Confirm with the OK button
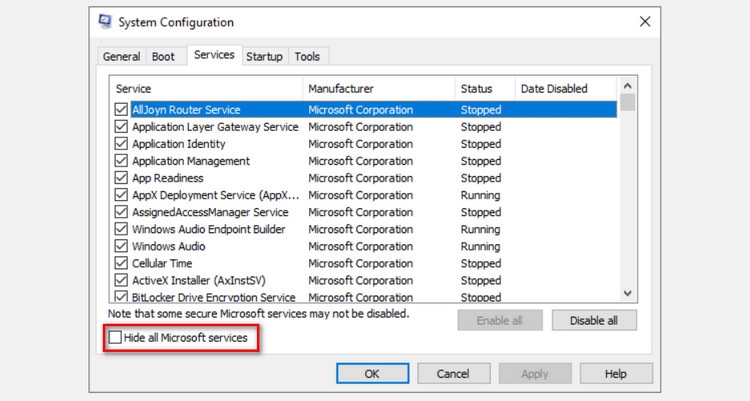The height and width of the screenshot is (401, 750). [373, 374]
